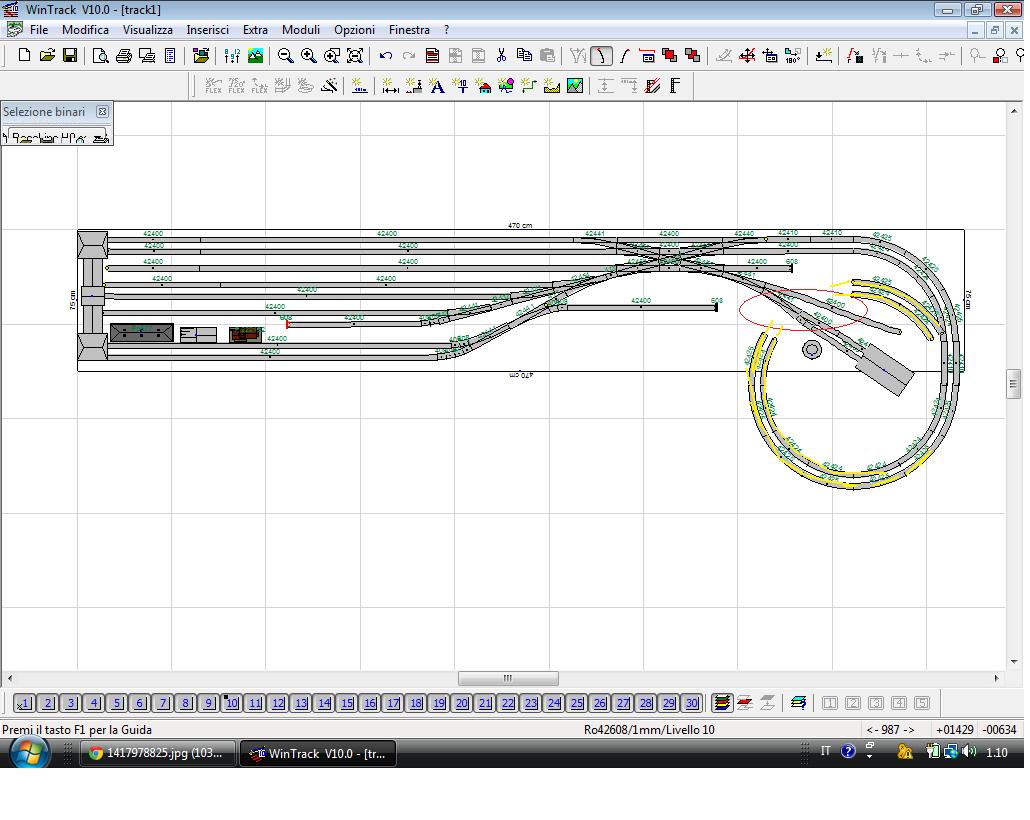Open the ? help menu
Viewport: 1030px width, 820px height.
pos(447,30)
